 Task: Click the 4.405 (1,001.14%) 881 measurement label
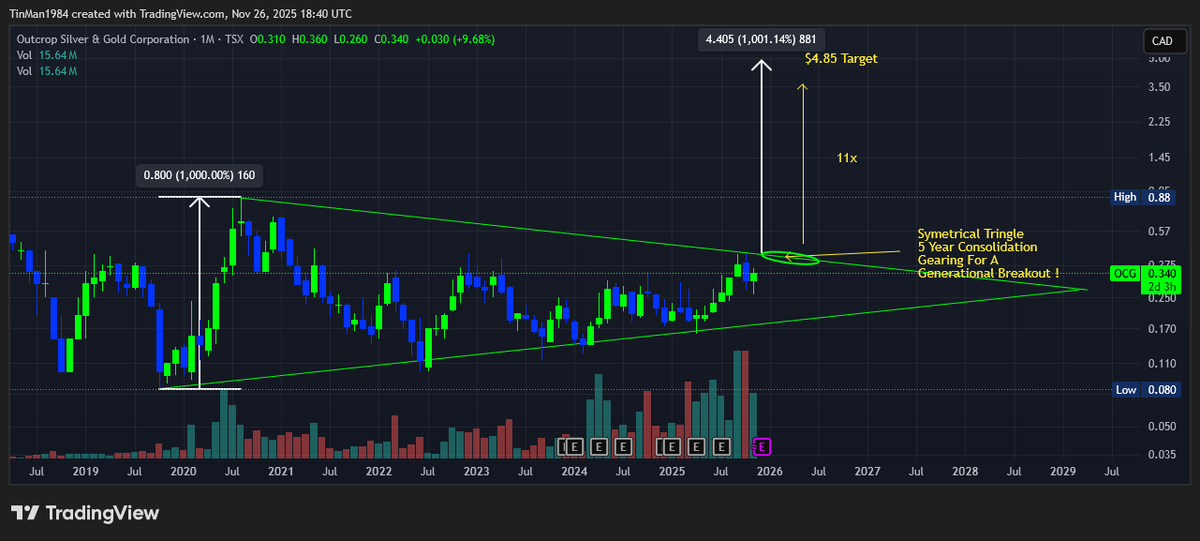[x=761, y=39]
